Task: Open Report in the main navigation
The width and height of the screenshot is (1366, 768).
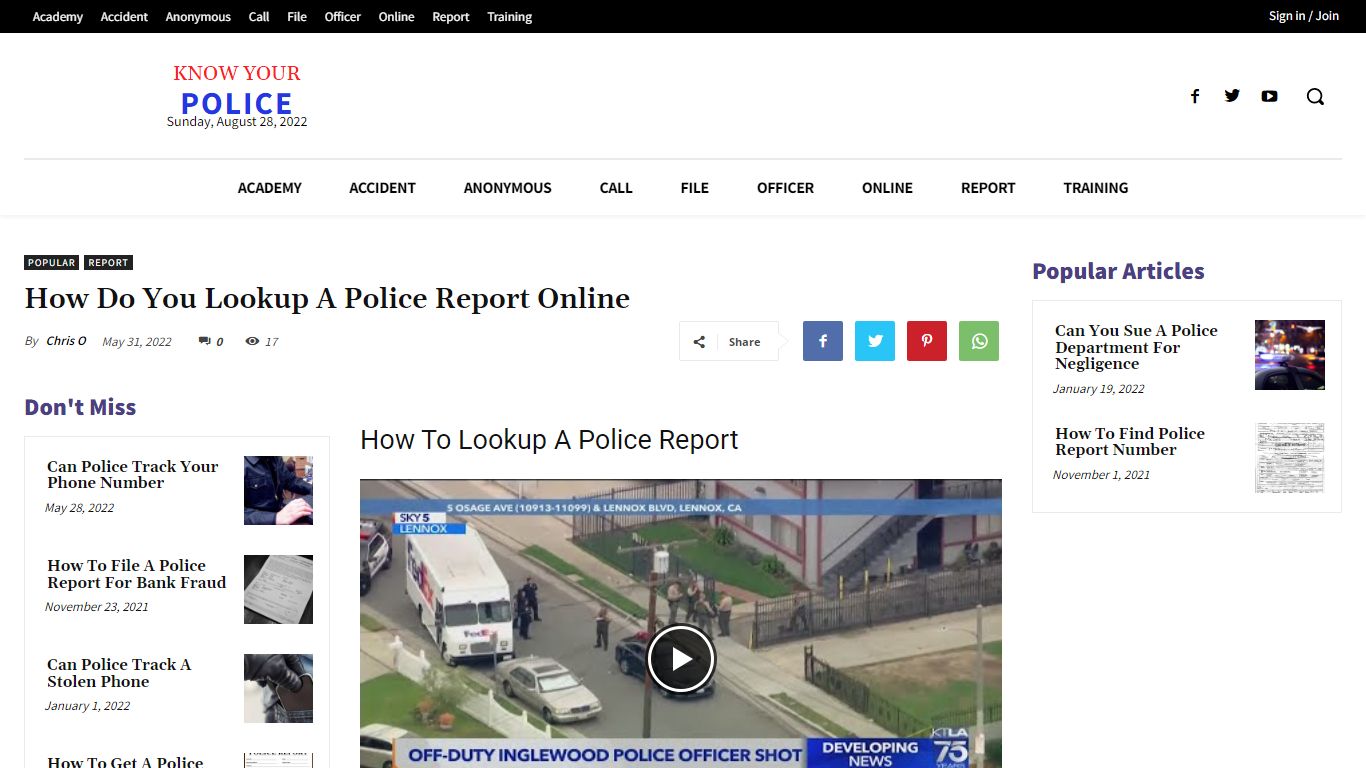Action: coord(988,188)
